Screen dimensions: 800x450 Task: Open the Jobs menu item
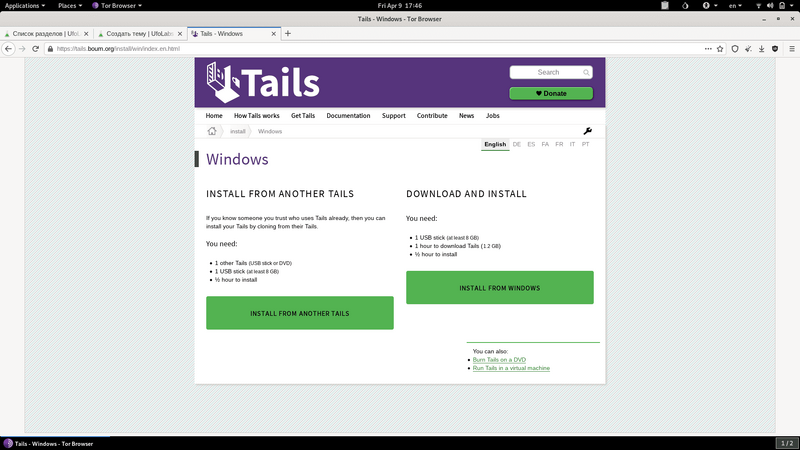tap(492, 116)
